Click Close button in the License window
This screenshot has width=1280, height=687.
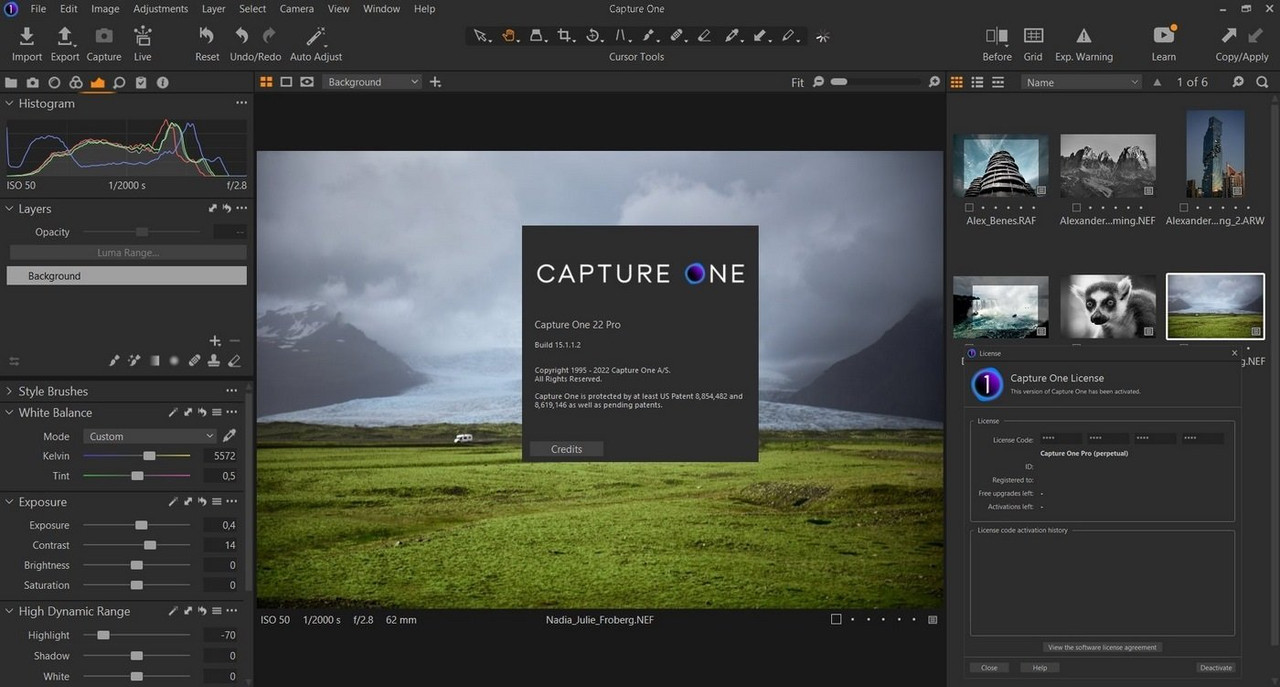[x=988, y=667]
